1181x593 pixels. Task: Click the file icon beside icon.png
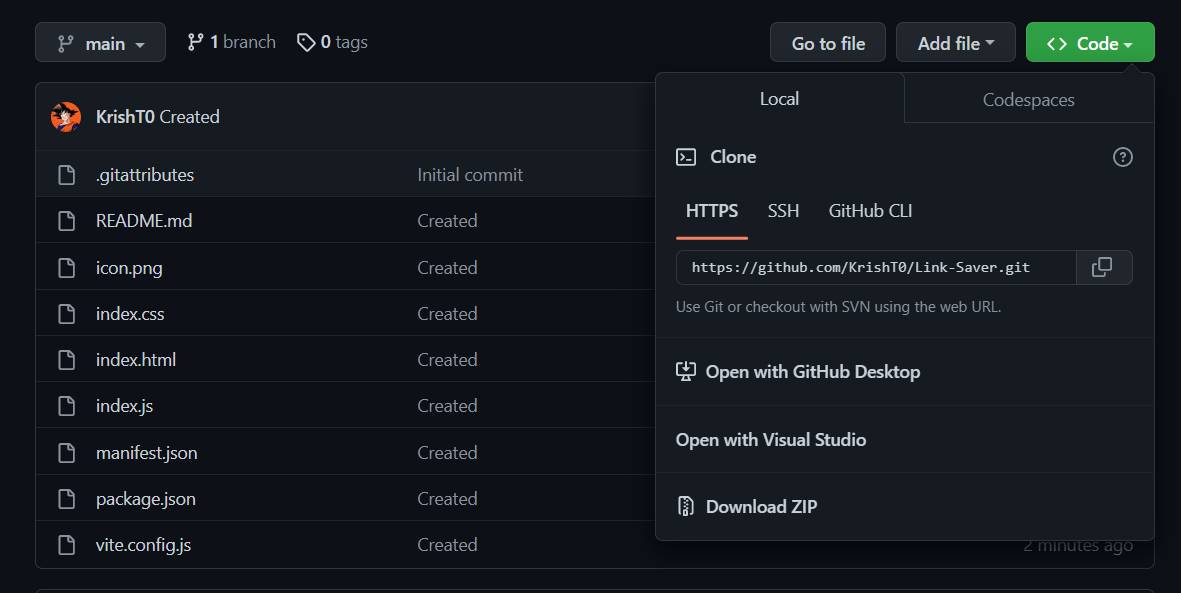[66, 267]
